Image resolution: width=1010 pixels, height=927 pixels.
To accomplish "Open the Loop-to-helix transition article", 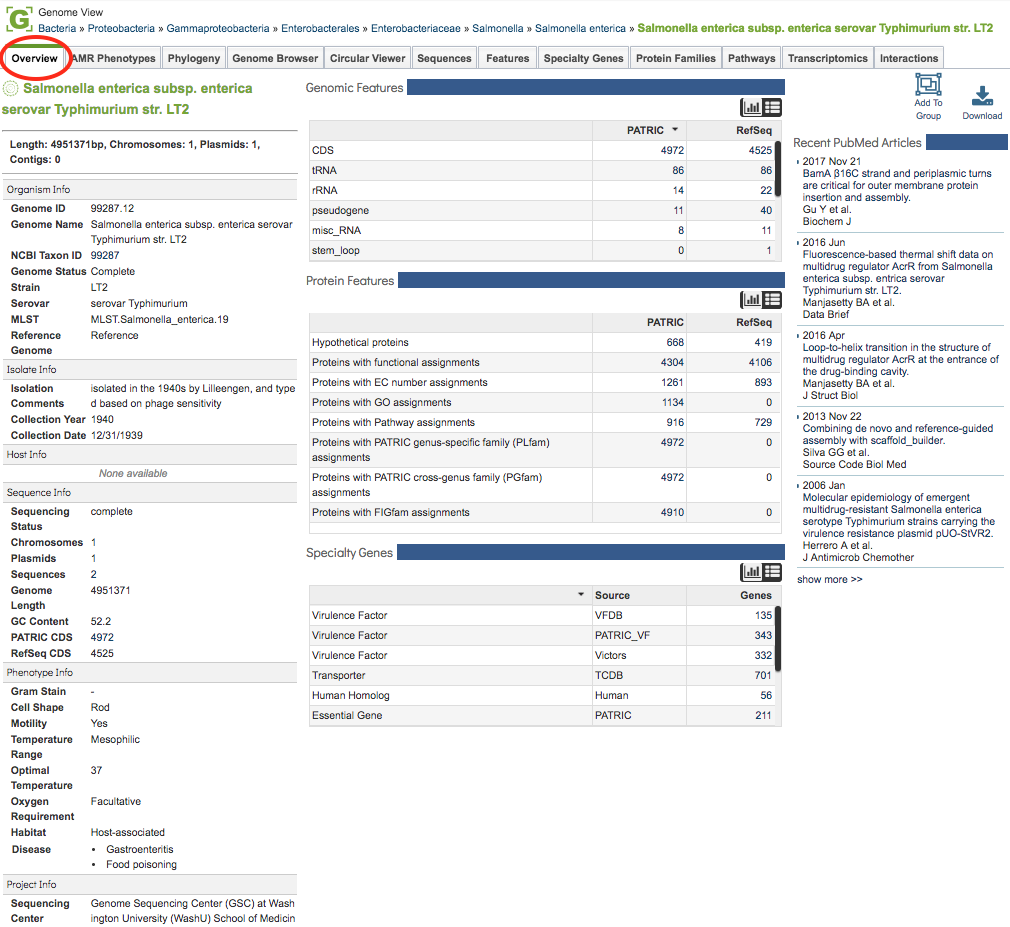I will 900,359.
